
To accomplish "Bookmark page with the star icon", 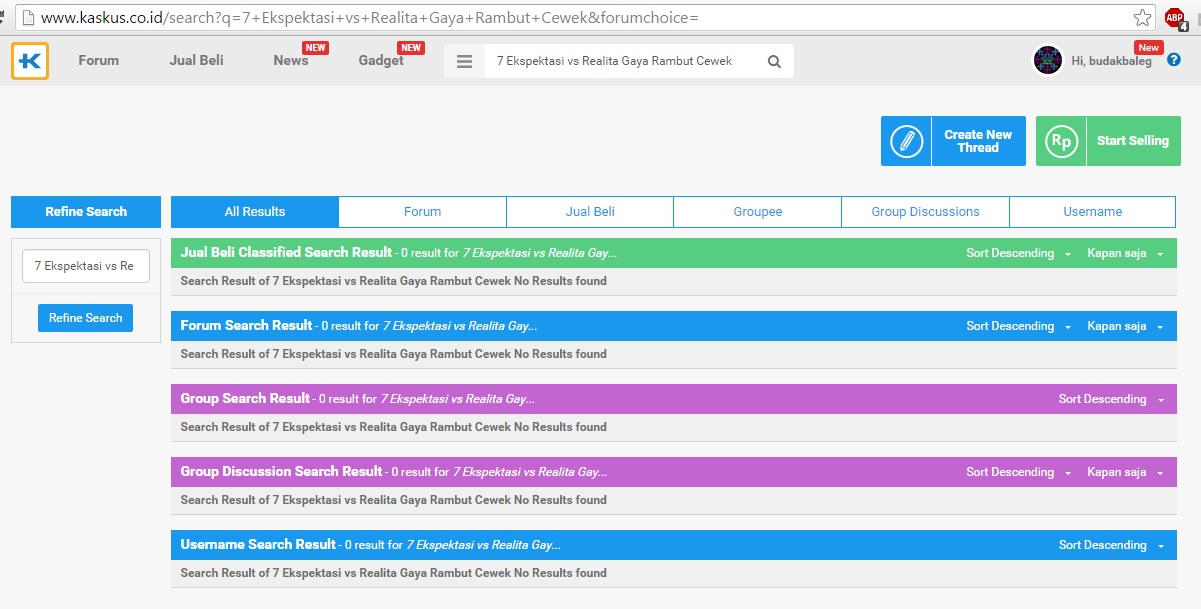I will [x=1142, y=17].
